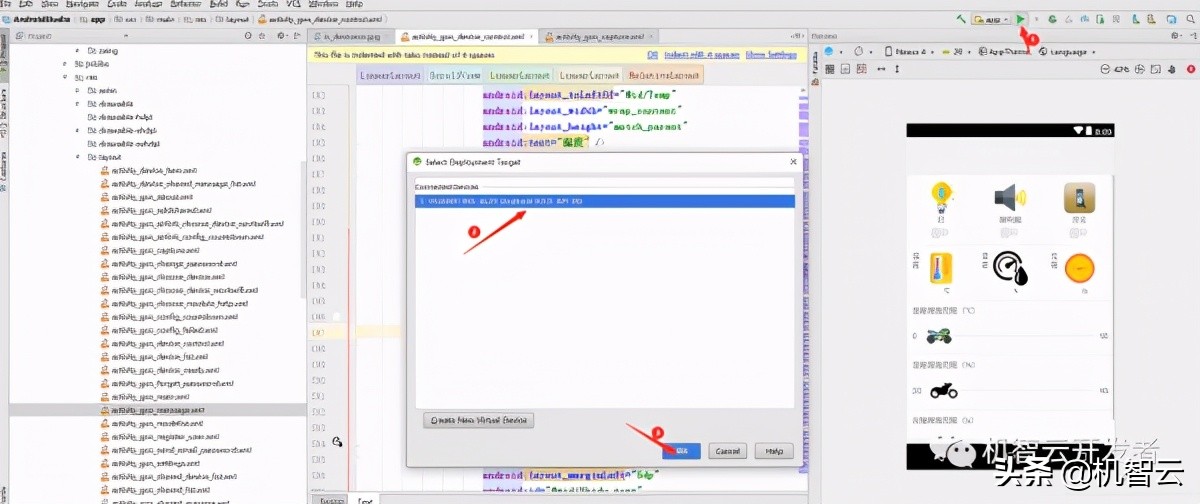Open the Language dropdown in preview
The image size is (1200, 504).
[x=1068, y=51]
